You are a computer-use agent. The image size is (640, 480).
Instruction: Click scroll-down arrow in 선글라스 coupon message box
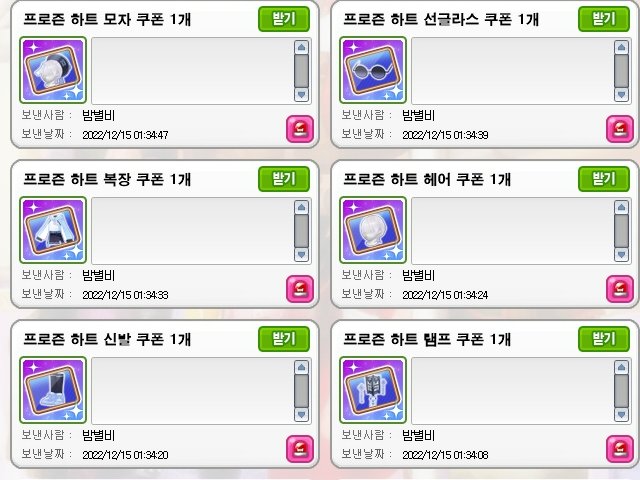(x=622, y=95)
